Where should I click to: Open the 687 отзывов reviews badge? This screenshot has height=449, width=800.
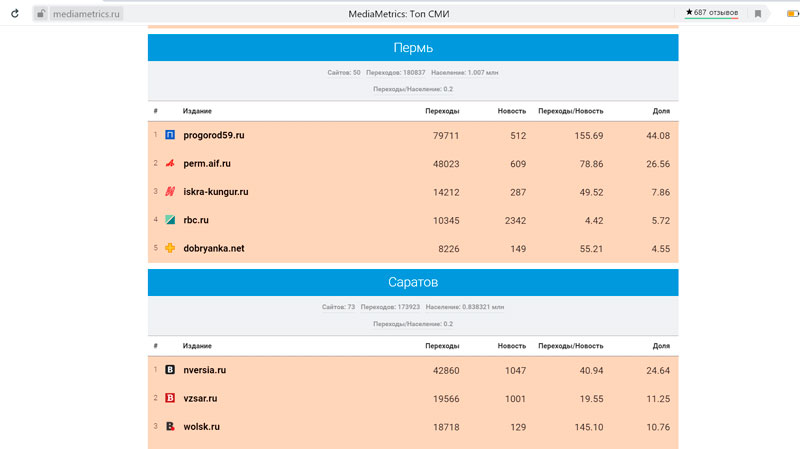point(712,13)
